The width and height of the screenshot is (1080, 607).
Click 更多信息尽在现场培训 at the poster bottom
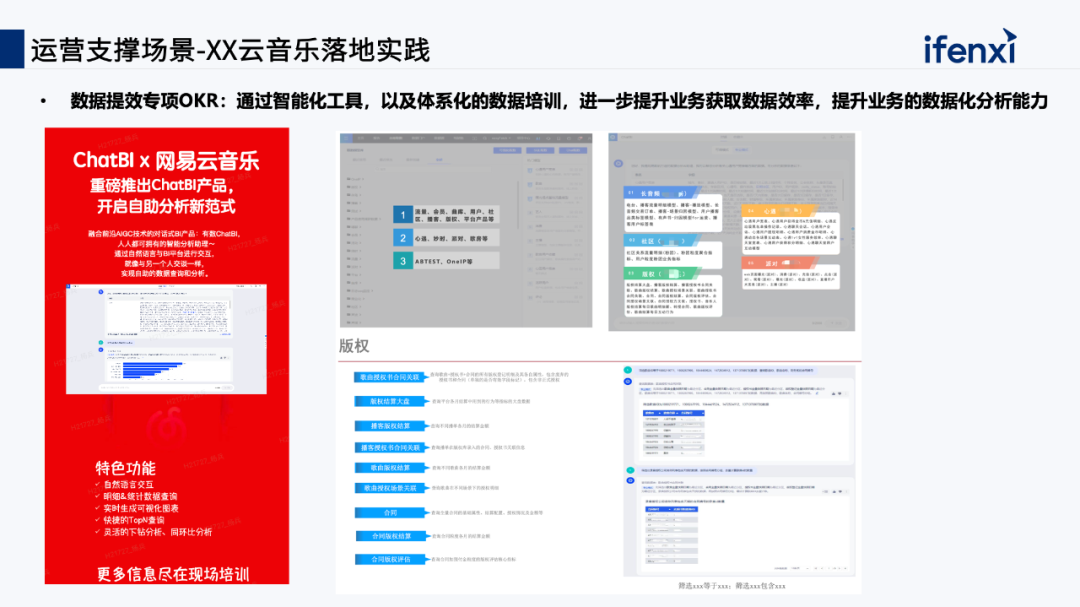coord(173,574)
